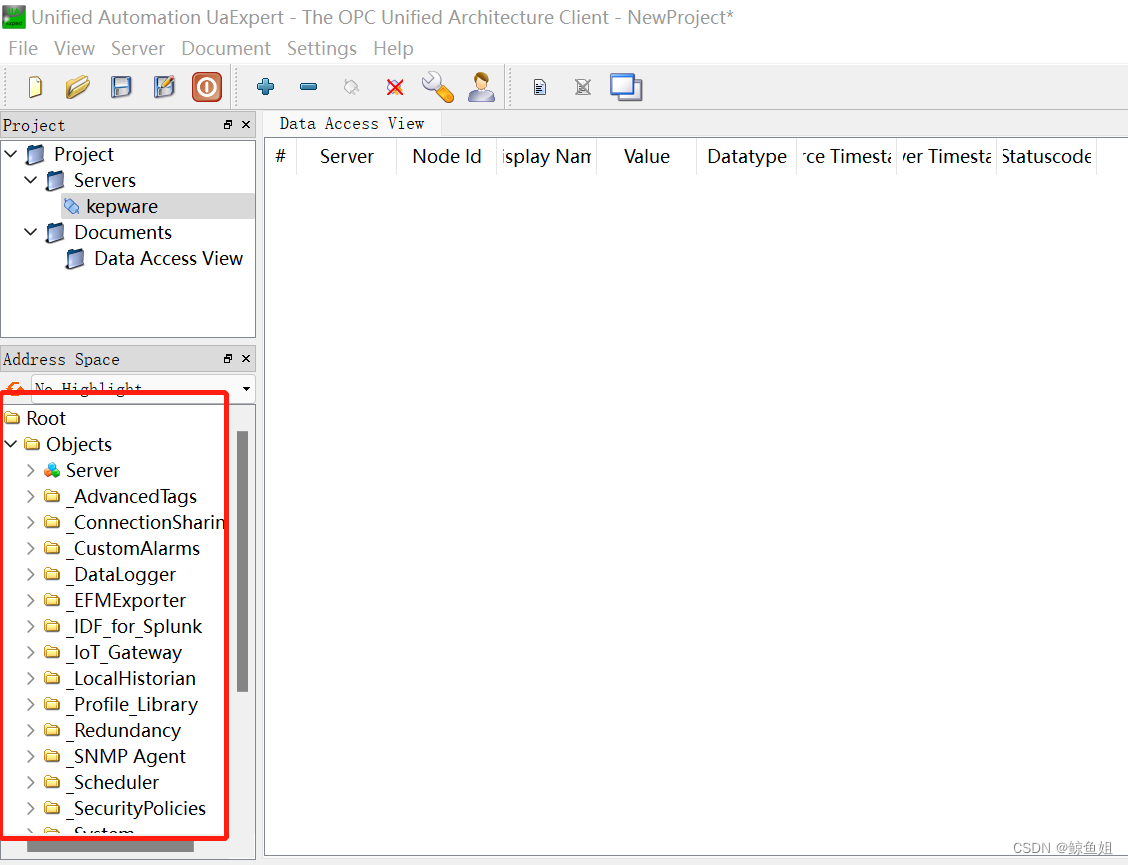
Task: Open the View menu
Action: [74, 48]
